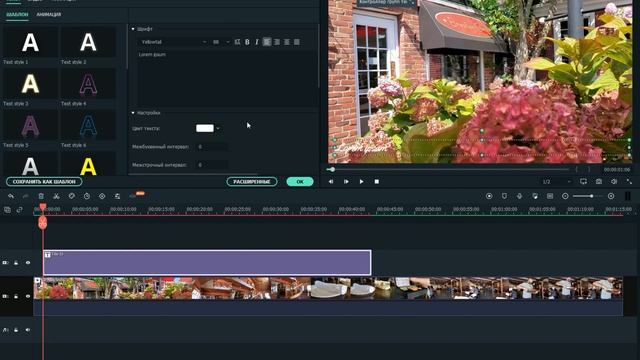This screenshot has height=360, width=640.
Task: Switch to the ШАБЛОН tab
Action: coord(18,14)
